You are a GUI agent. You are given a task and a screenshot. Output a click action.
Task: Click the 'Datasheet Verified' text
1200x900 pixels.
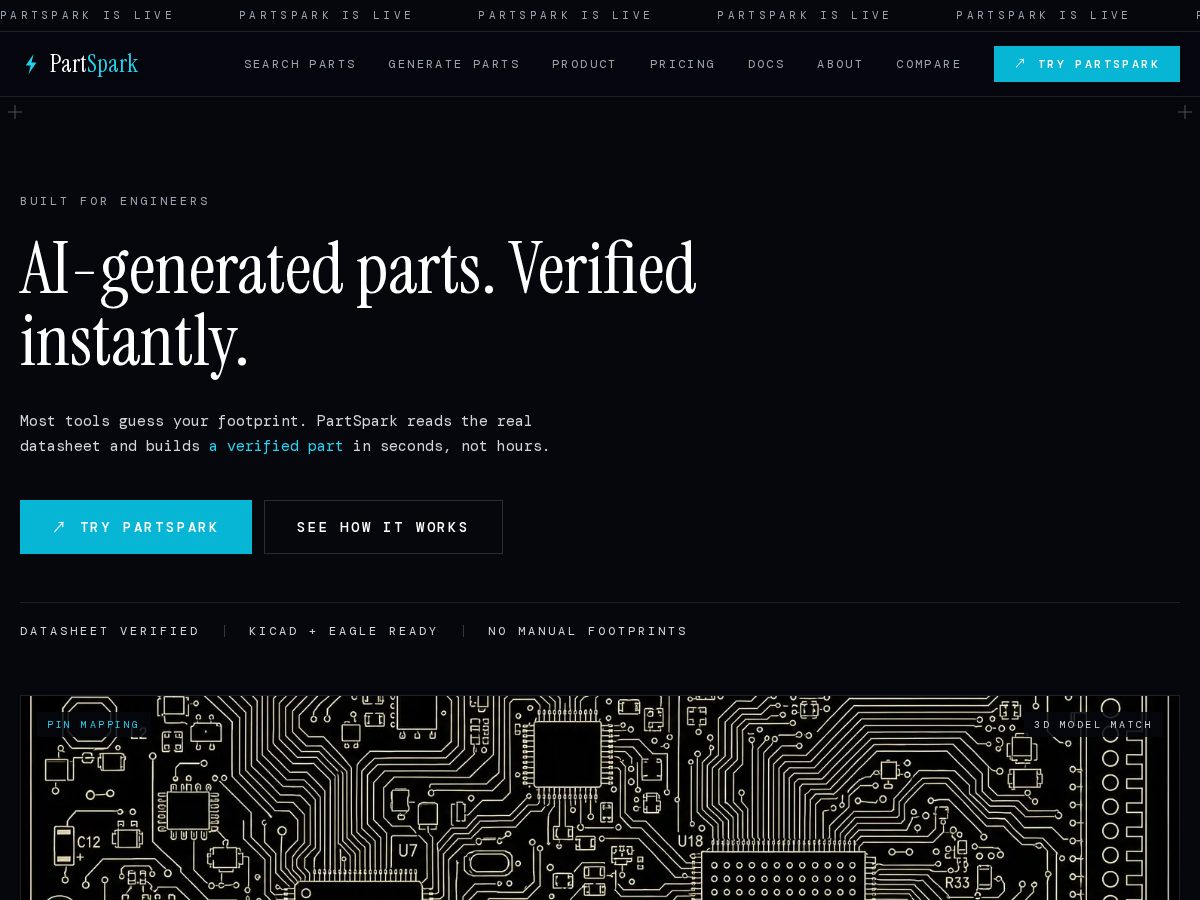pyautogui.click(x=110, y=631)
